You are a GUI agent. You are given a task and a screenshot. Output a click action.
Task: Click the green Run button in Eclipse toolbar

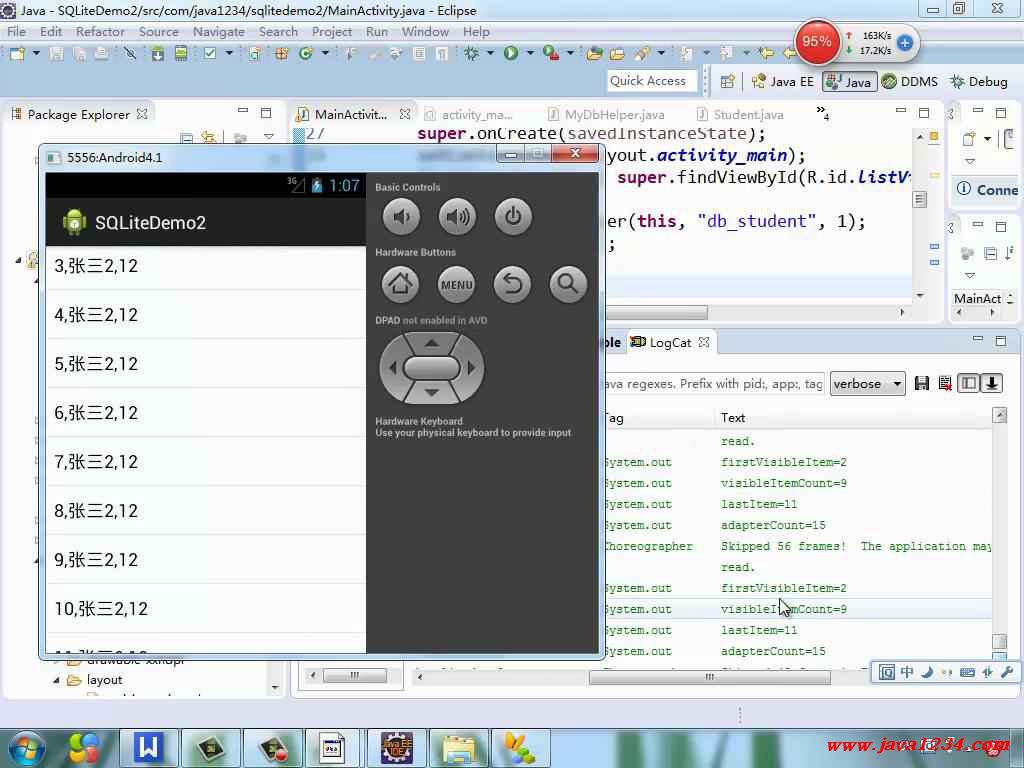pos(511,54)
